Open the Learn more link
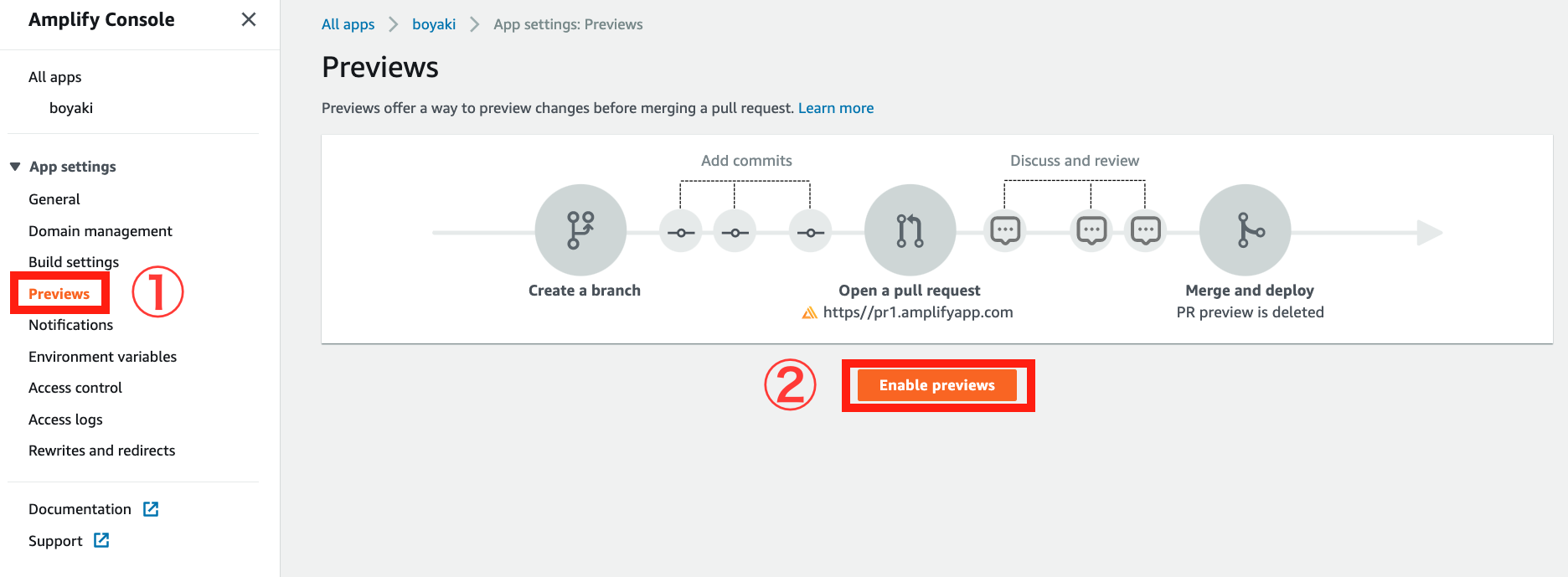Viewport: 1568px width, 577px height. coord(836,108)
